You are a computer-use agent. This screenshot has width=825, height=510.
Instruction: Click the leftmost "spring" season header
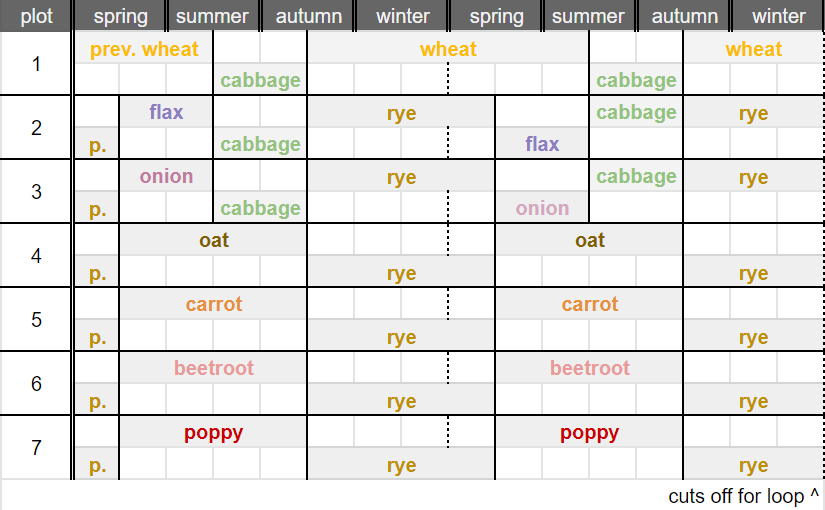120,16
